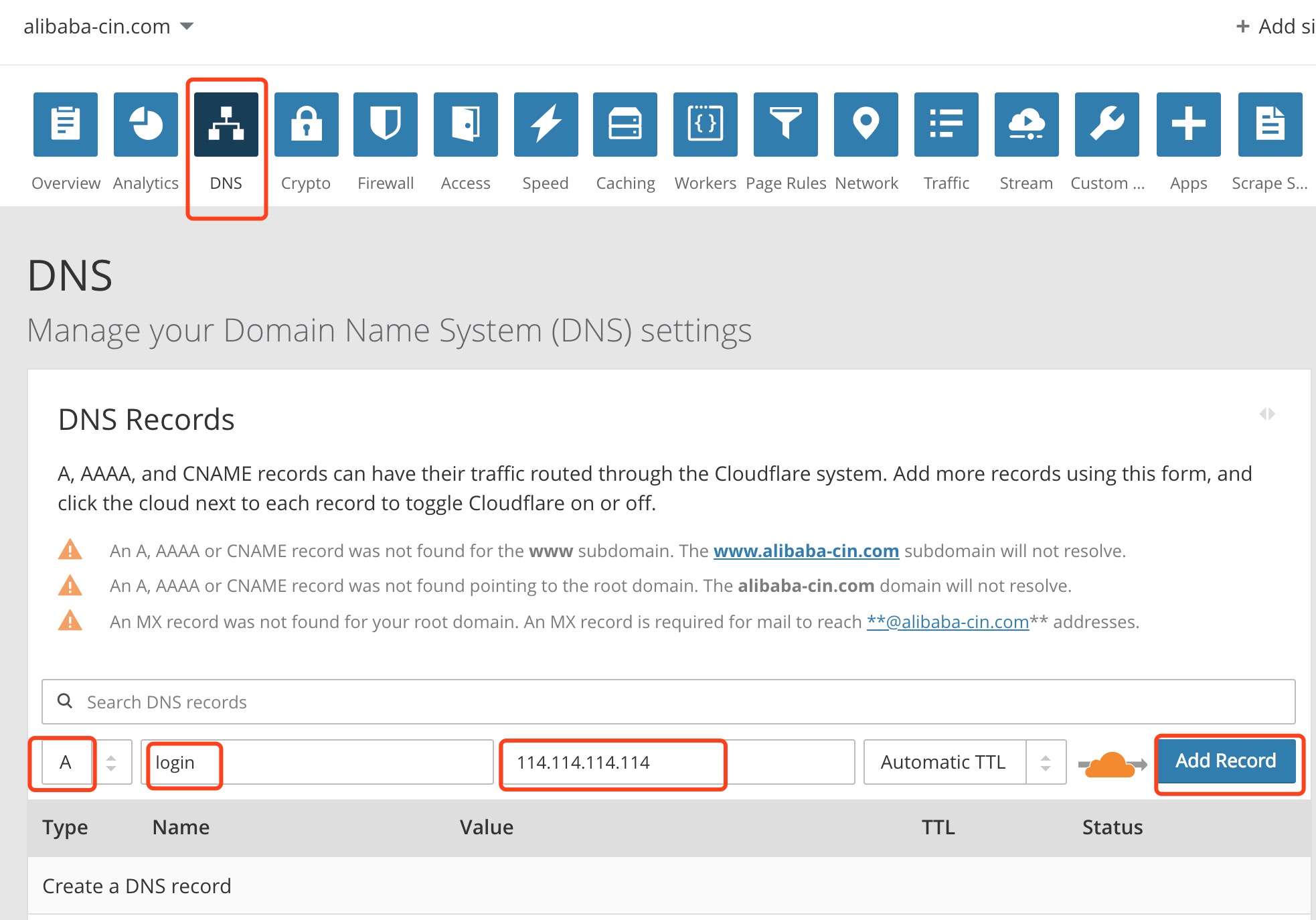
Task: Click the Add Record button
Action: pos(1226,761)
